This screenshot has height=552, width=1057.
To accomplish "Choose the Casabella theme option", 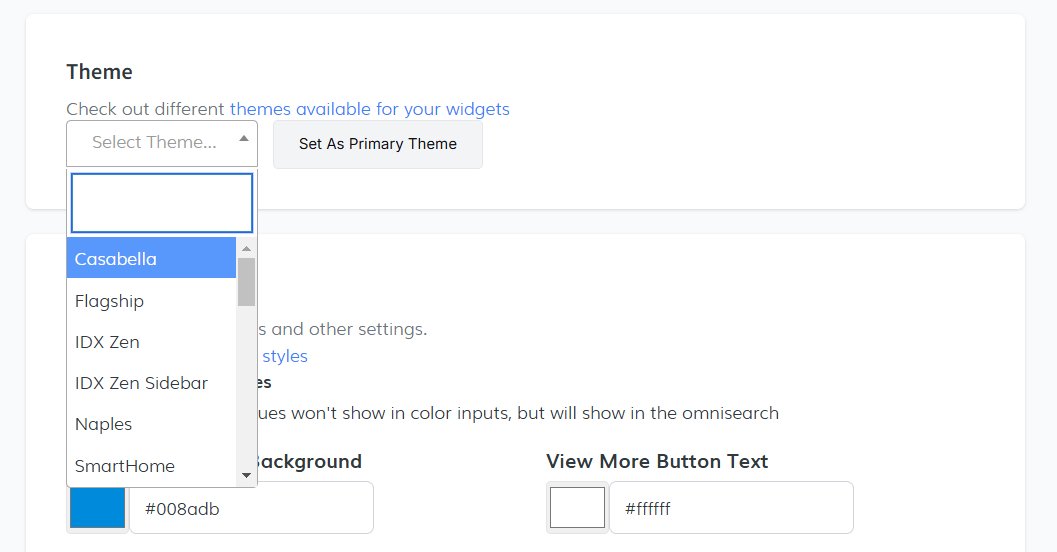I will tap(151, 259).
